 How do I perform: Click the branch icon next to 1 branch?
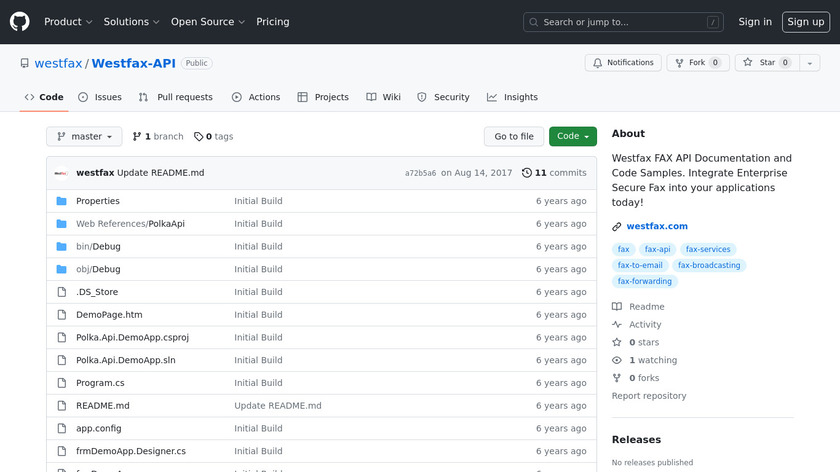click(137, 137)
